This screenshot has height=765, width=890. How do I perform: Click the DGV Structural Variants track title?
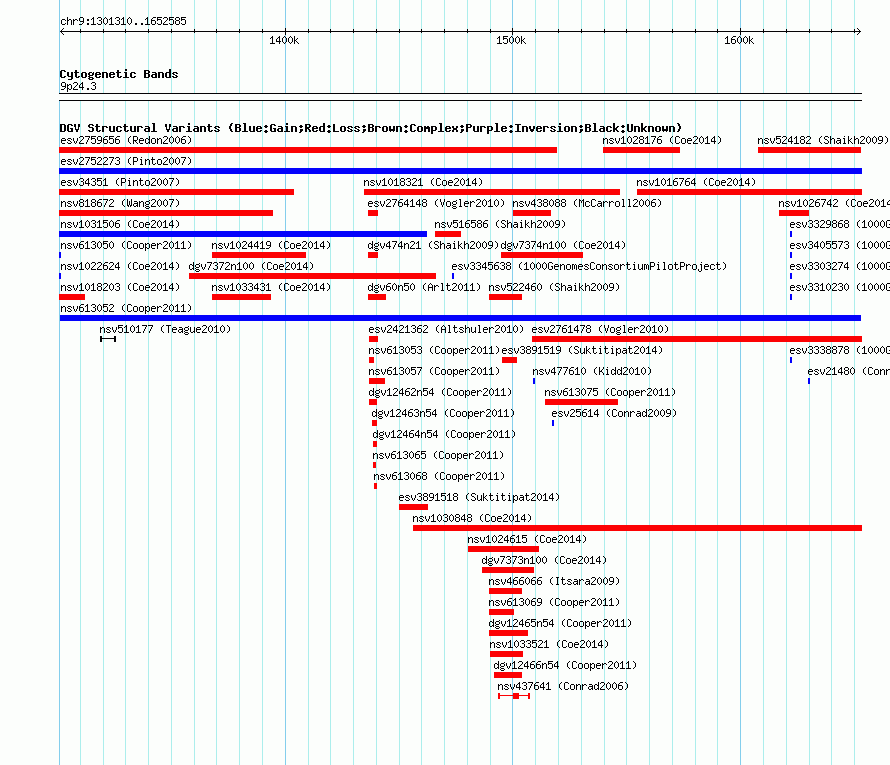click(x=371, y=128)
